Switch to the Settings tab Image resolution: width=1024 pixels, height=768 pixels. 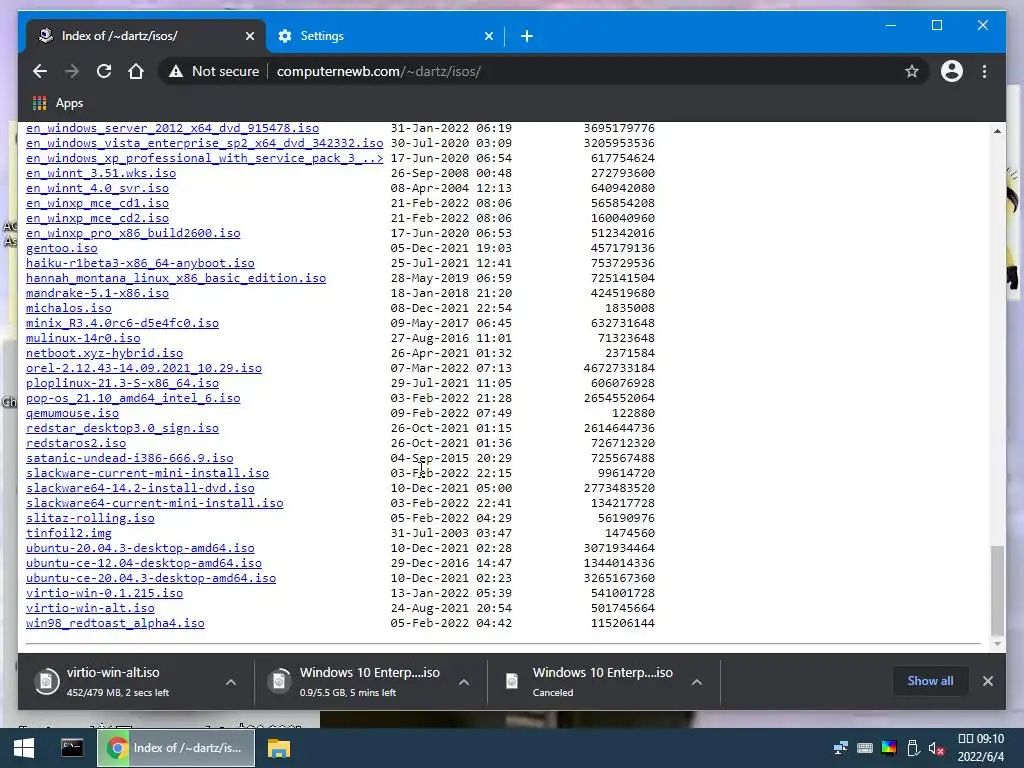pyautogui.click(x=384, y=36)
